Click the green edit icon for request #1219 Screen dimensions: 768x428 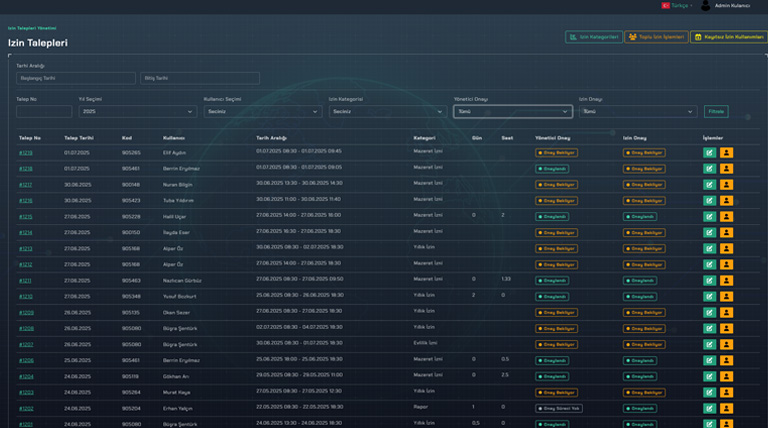(709, 153)
